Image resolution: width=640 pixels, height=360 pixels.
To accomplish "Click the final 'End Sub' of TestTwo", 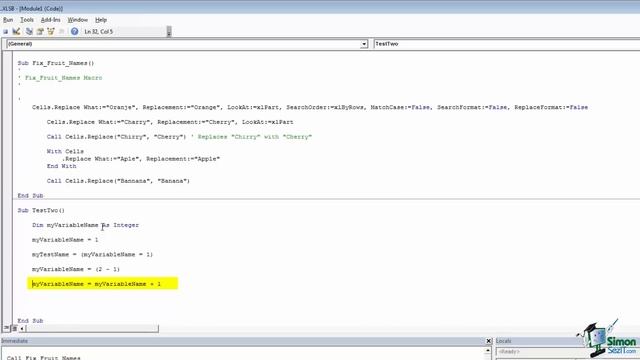I will 30,321.
